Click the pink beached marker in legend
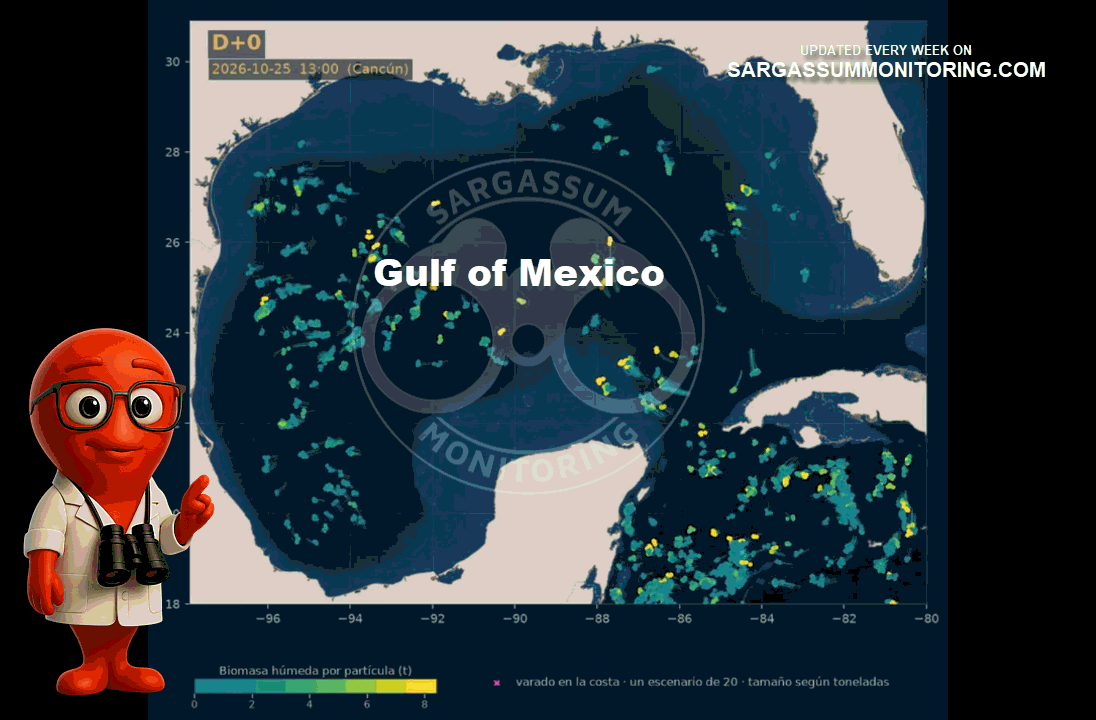The height and width of the screenshot is (720, 1096). click(497, 683)
